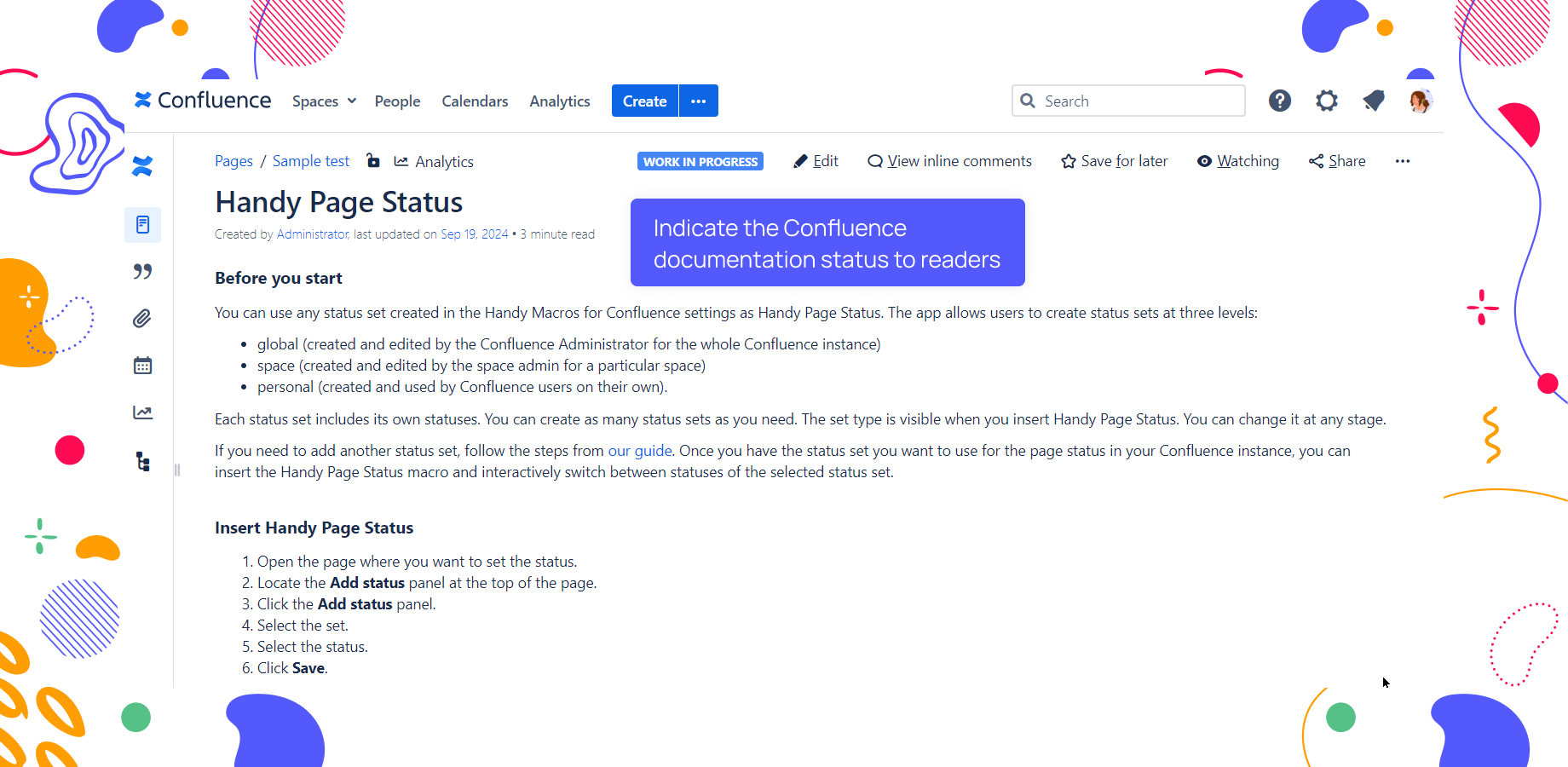Click the 'Before you start' heading

[x=279, y=278]
